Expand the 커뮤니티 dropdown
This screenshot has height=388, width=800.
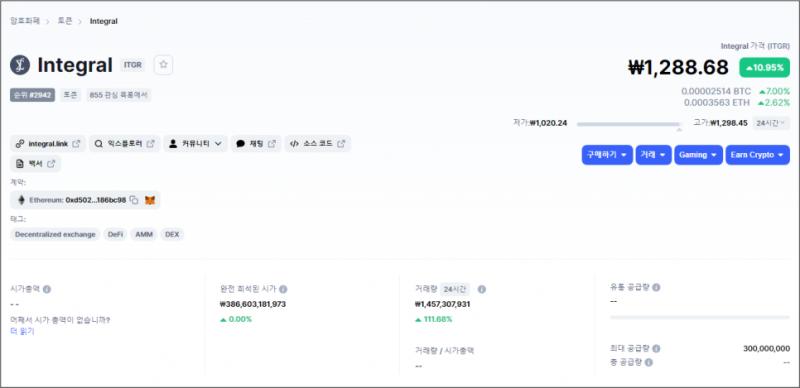(x=195, y=144)
